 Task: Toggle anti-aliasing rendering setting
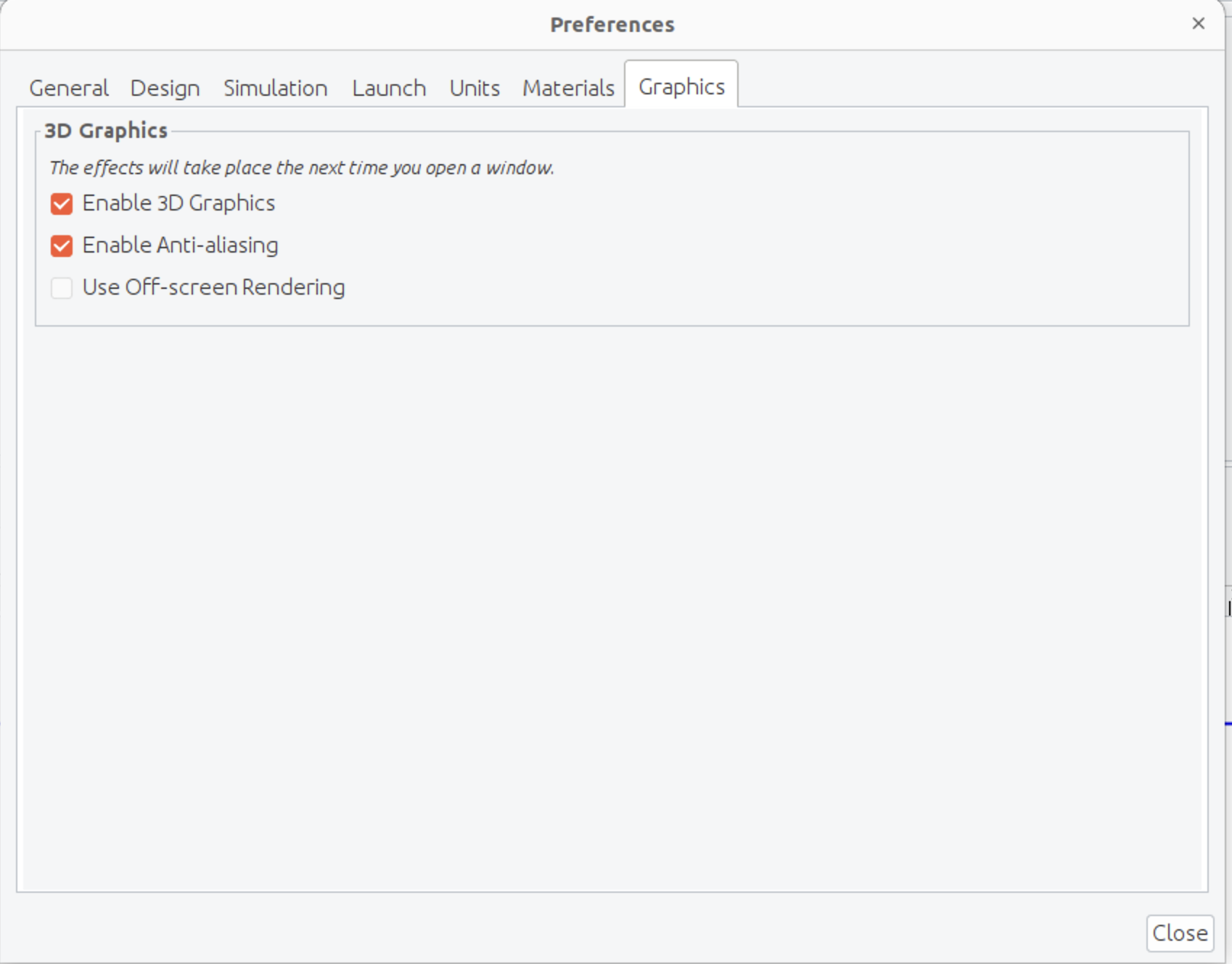pos(61,245)
